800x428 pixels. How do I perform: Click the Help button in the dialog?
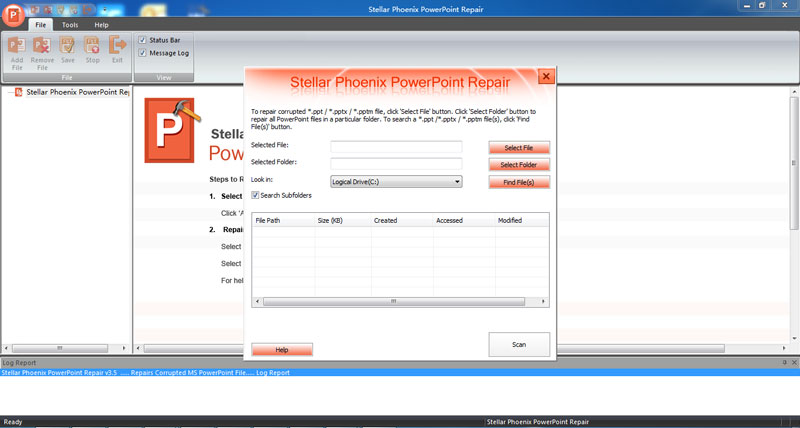coord(282,350)
